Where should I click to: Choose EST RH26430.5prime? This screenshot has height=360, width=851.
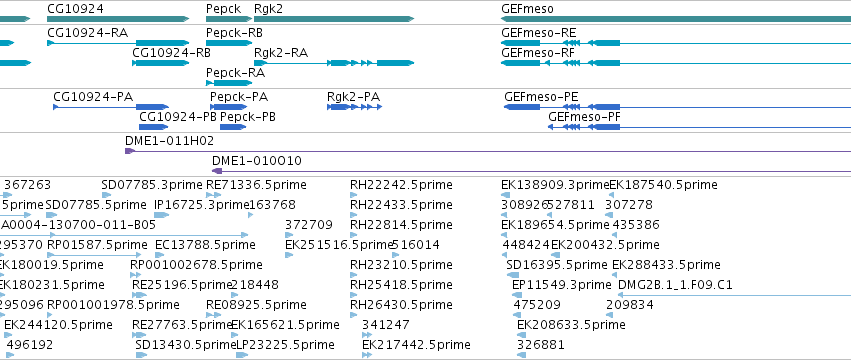[x=401, y=305]
